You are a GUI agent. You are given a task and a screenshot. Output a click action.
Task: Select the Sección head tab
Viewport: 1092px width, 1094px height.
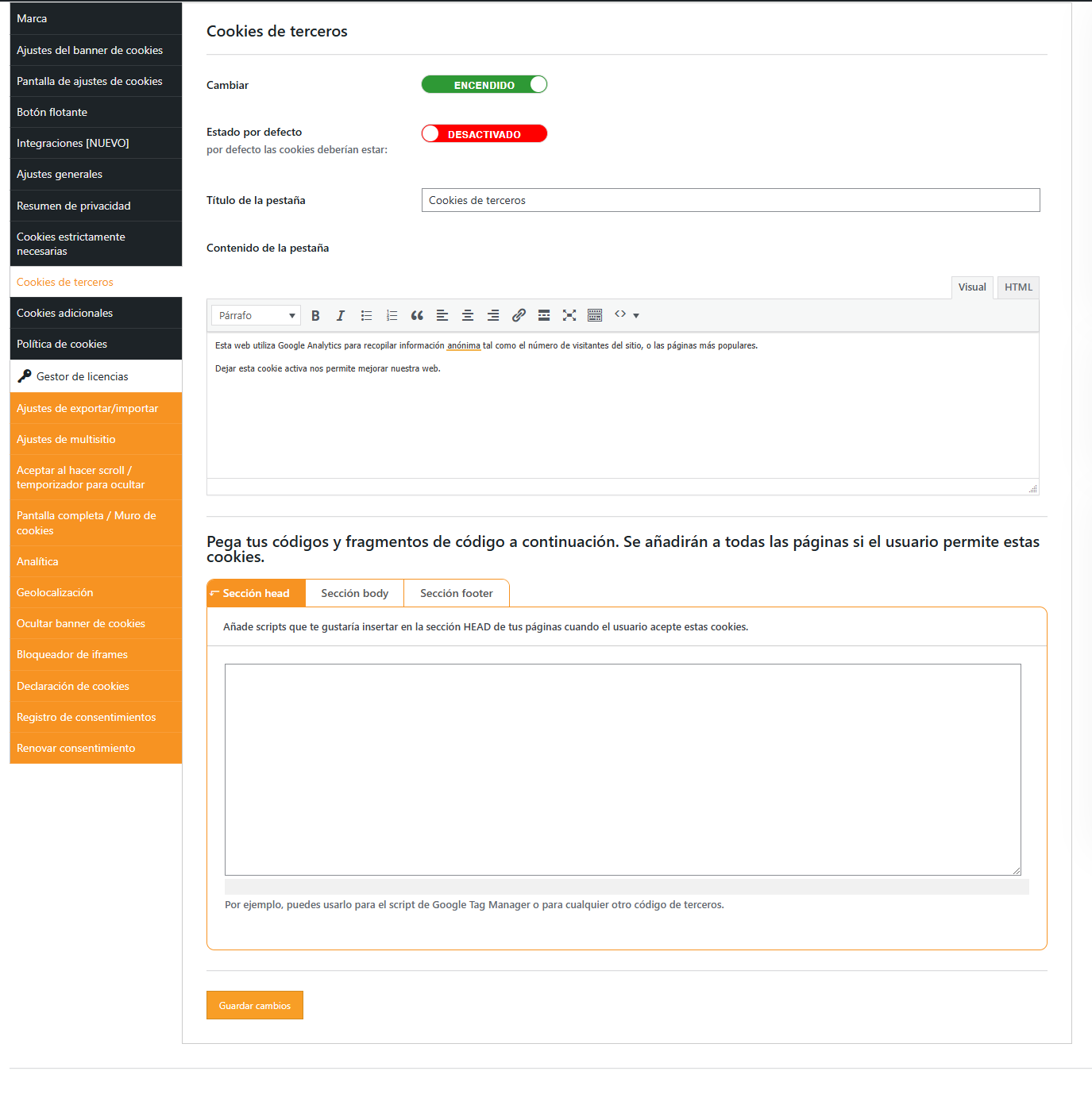click(257, 593)
